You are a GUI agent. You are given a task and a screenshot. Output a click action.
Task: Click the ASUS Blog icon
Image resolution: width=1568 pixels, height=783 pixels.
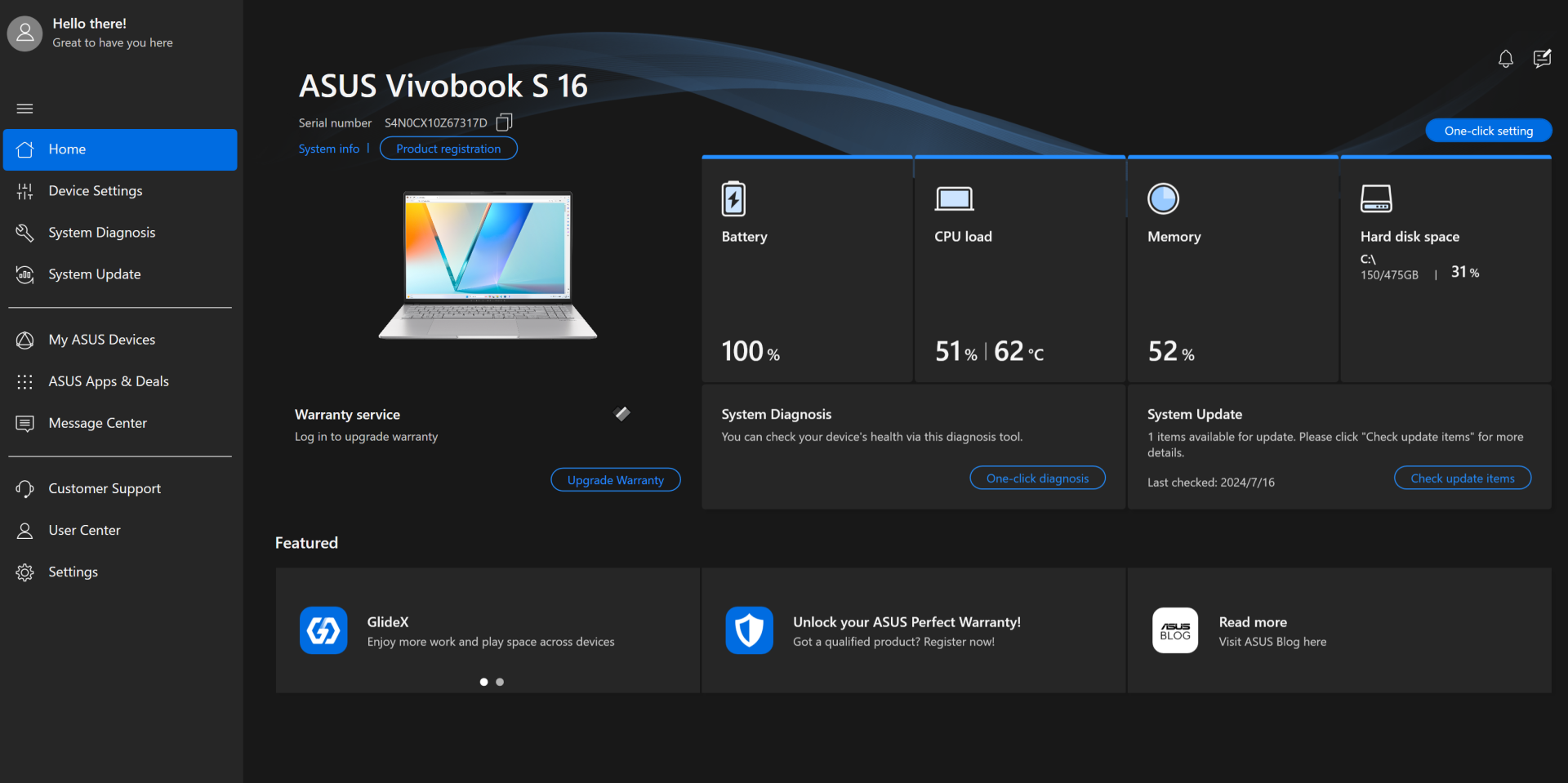(x=1174, y=630)
